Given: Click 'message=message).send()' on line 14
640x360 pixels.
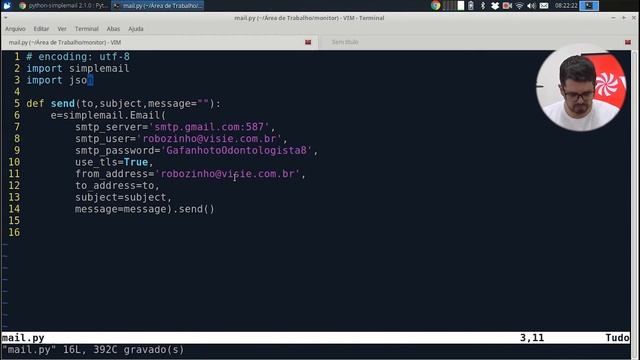Looking at the screenshot, I should [x=144, y=209].
